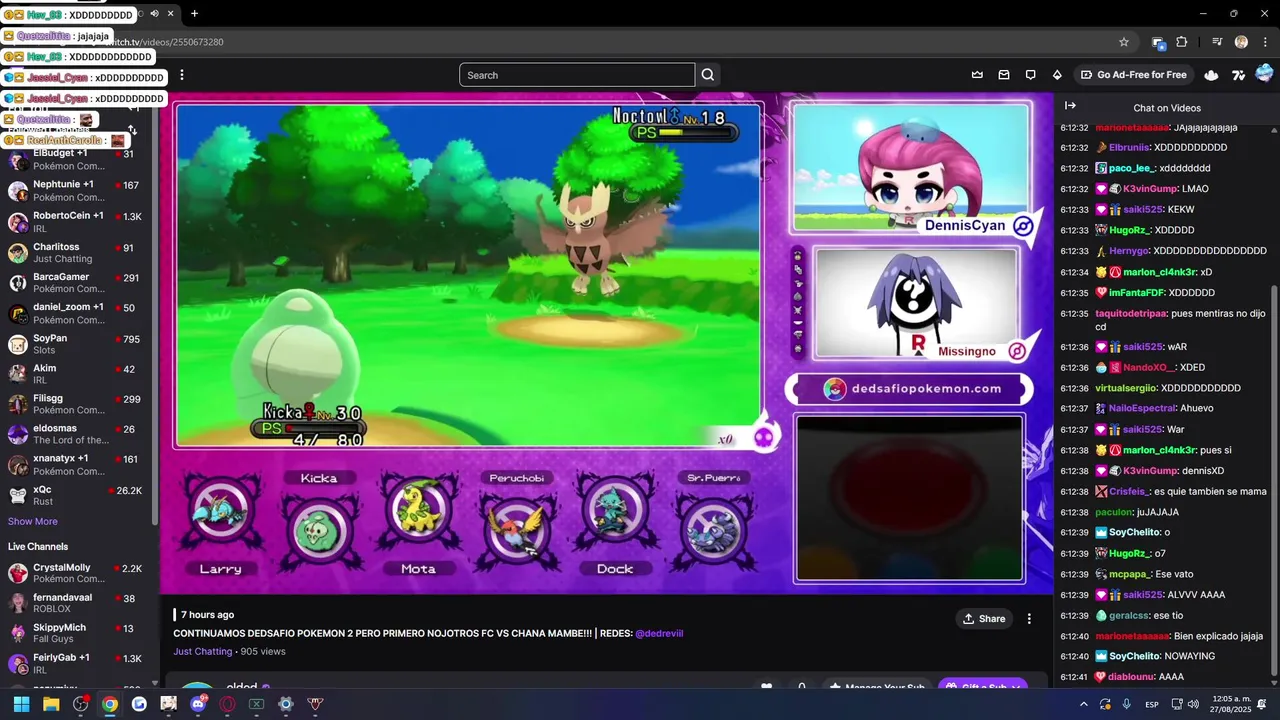Click Chrome icon in taskbar
The image size is (1280, 720).
click(110, 704)
